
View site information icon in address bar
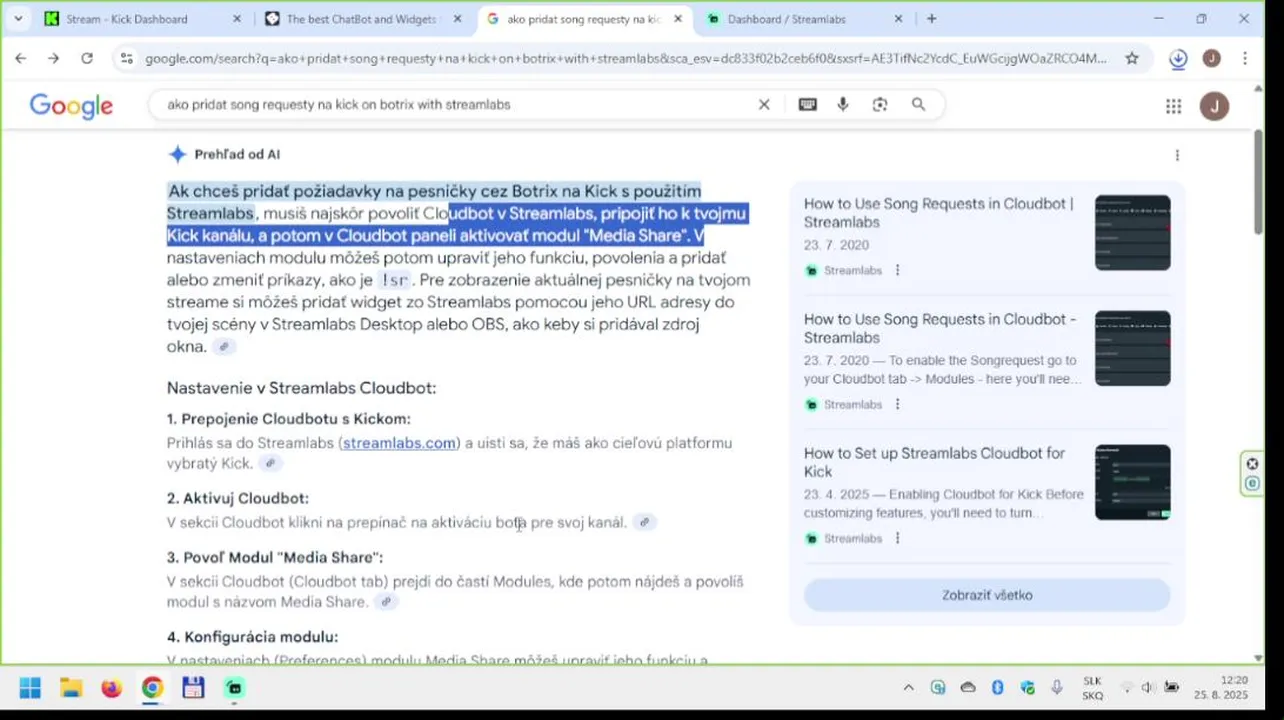125,58
